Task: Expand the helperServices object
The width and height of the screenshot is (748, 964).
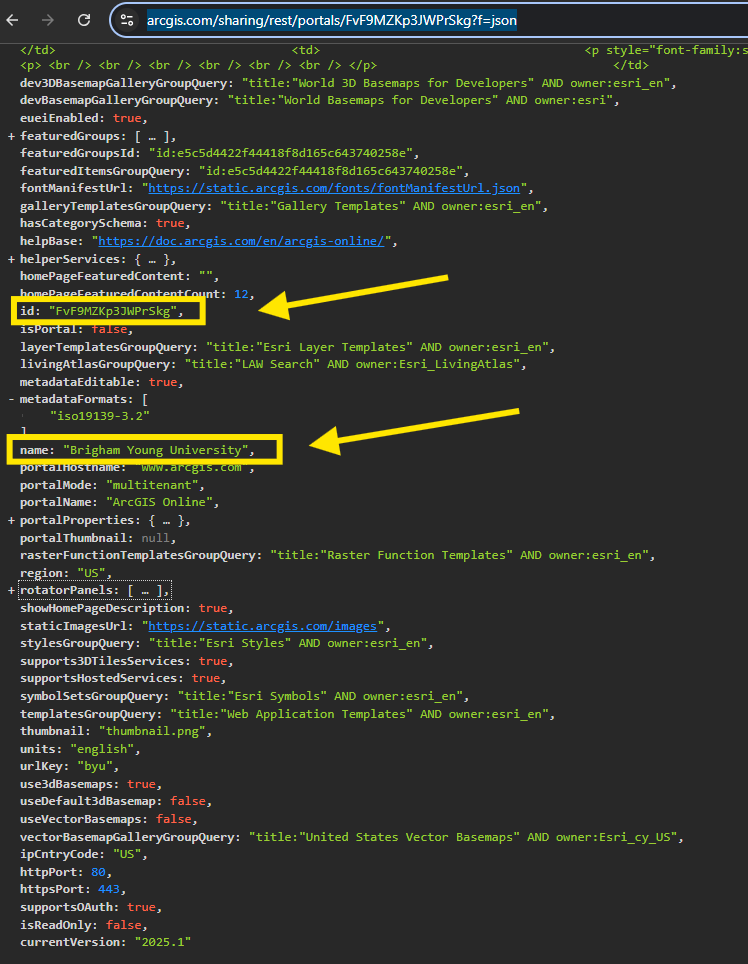Action: point(11,259)
